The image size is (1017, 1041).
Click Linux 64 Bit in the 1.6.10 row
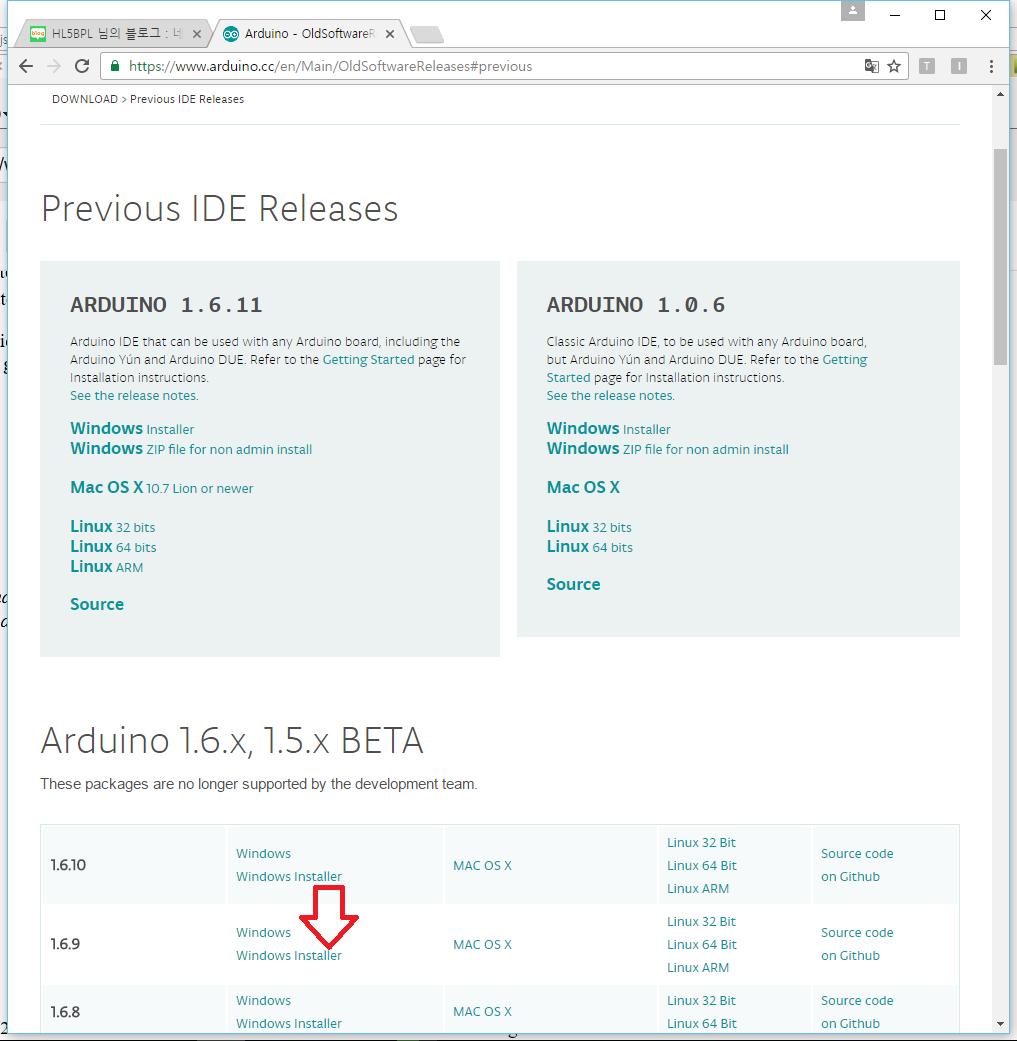click(702, 866)
